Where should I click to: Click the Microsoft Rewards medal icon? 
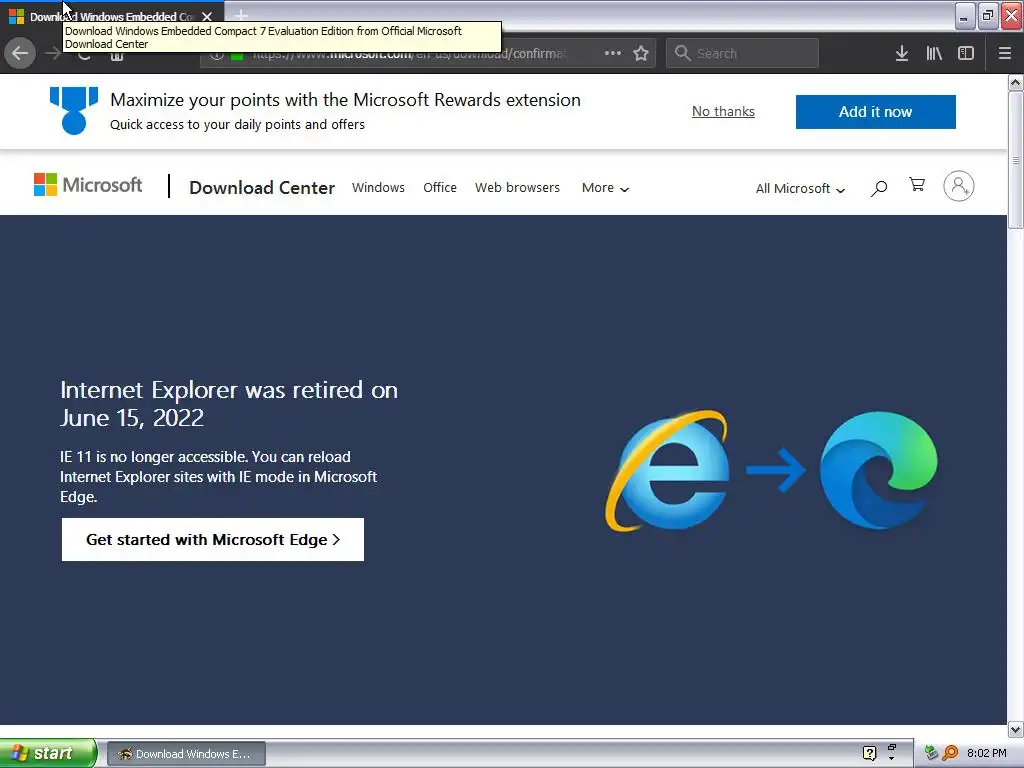(74, 111)
